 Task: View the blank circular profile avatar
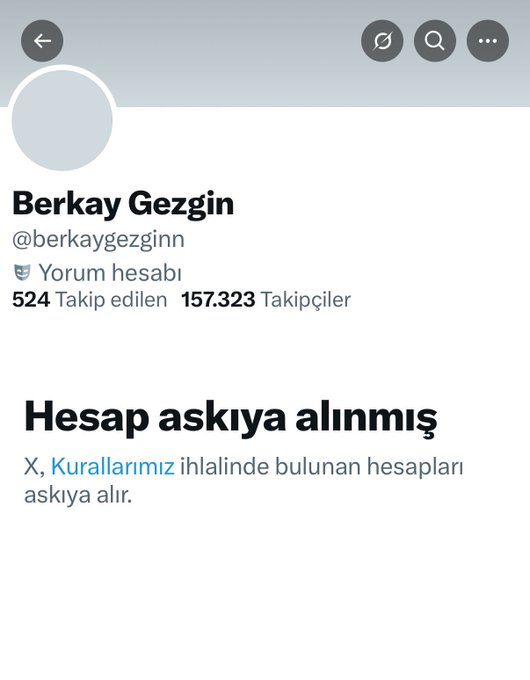pos(62,120)
